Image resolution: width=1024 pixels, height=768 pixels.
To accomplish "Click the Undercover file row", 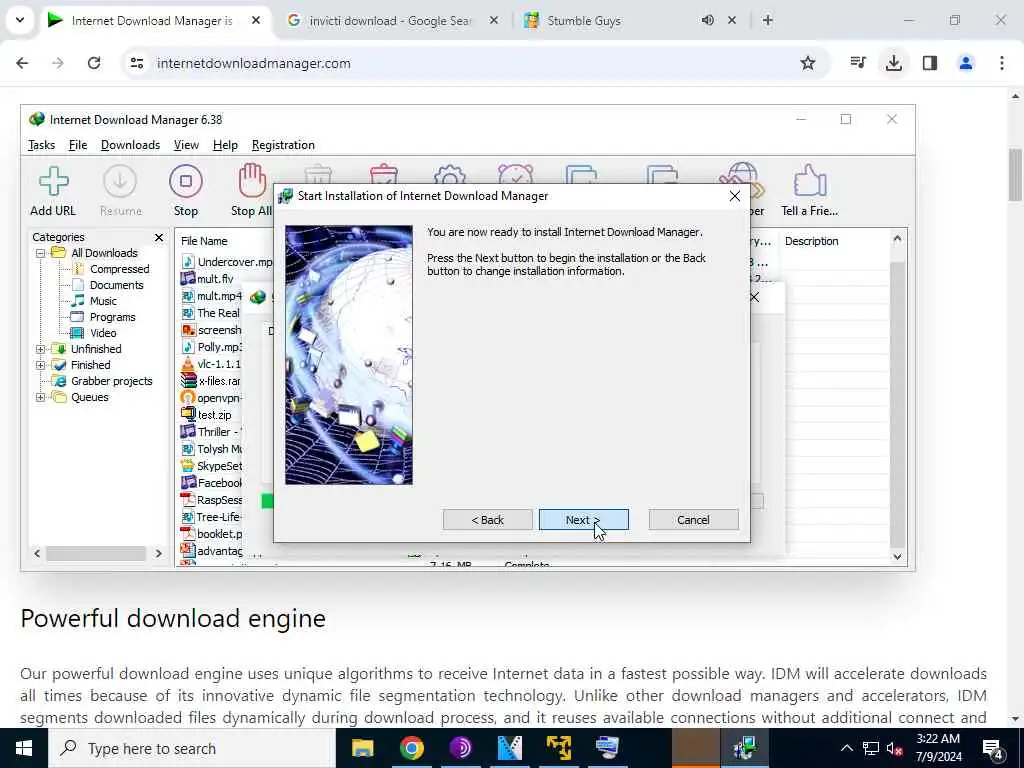I will 227,262.
